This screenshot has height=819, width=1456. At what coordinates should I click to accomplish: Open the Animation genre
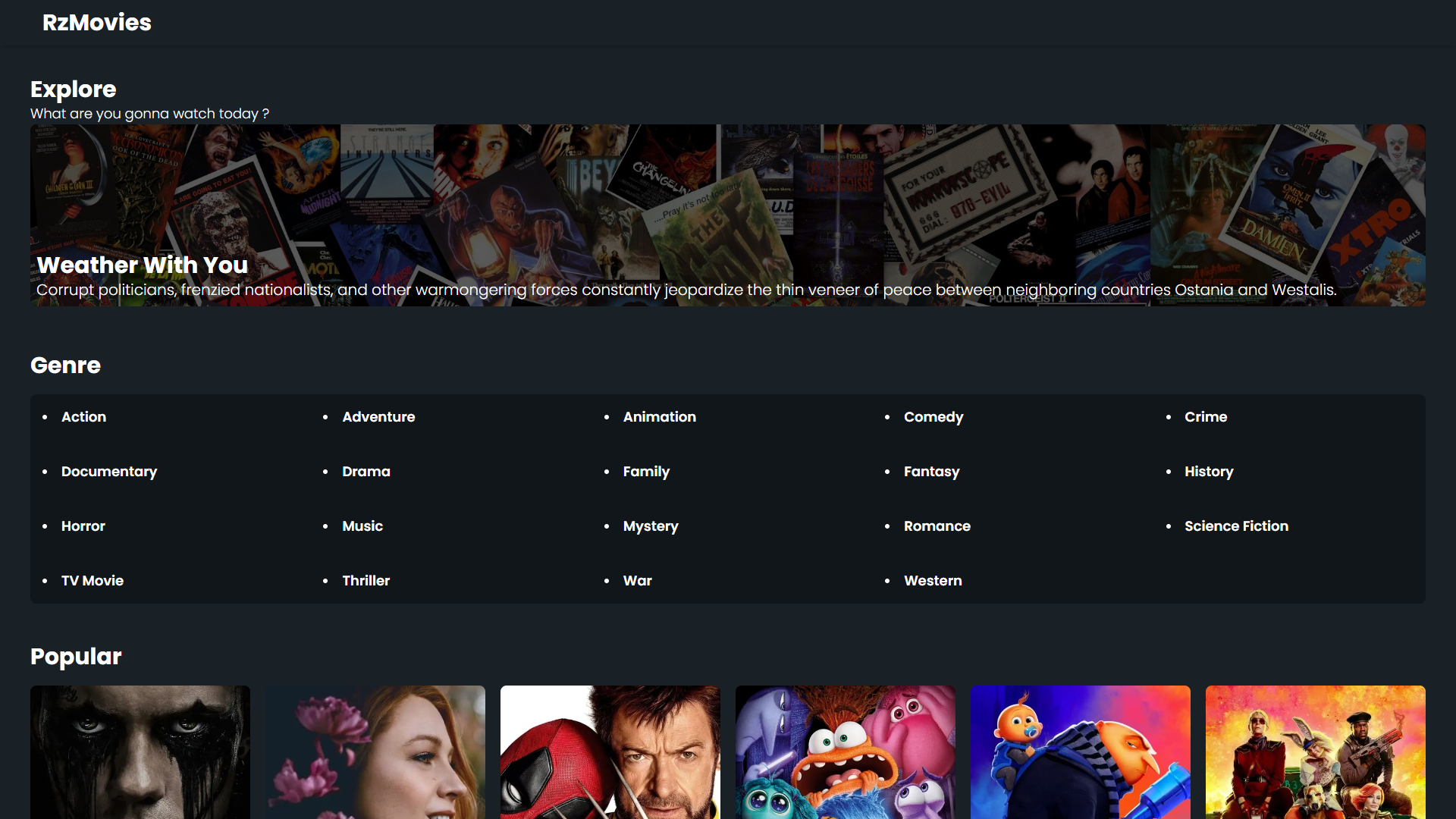point(659,416)
